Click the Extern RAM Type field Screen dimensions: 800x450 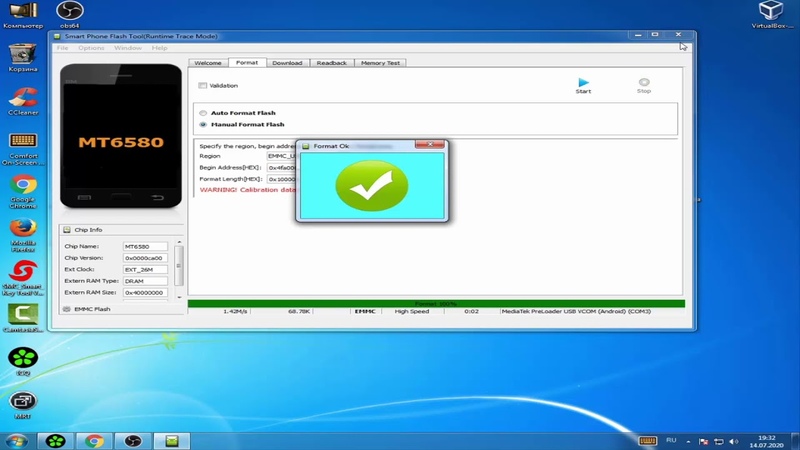(145, 281)
